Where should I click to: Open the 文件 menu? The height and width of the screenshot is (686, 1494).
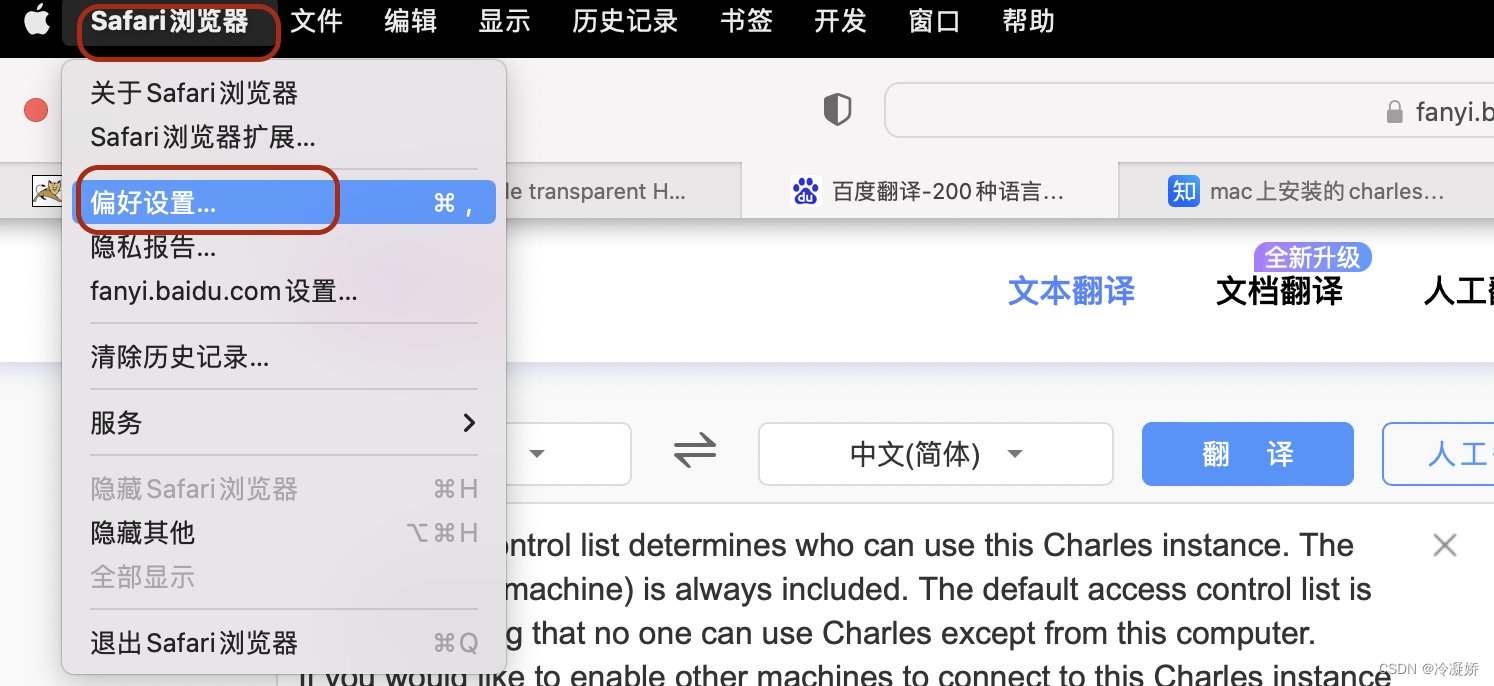[316, 21]
